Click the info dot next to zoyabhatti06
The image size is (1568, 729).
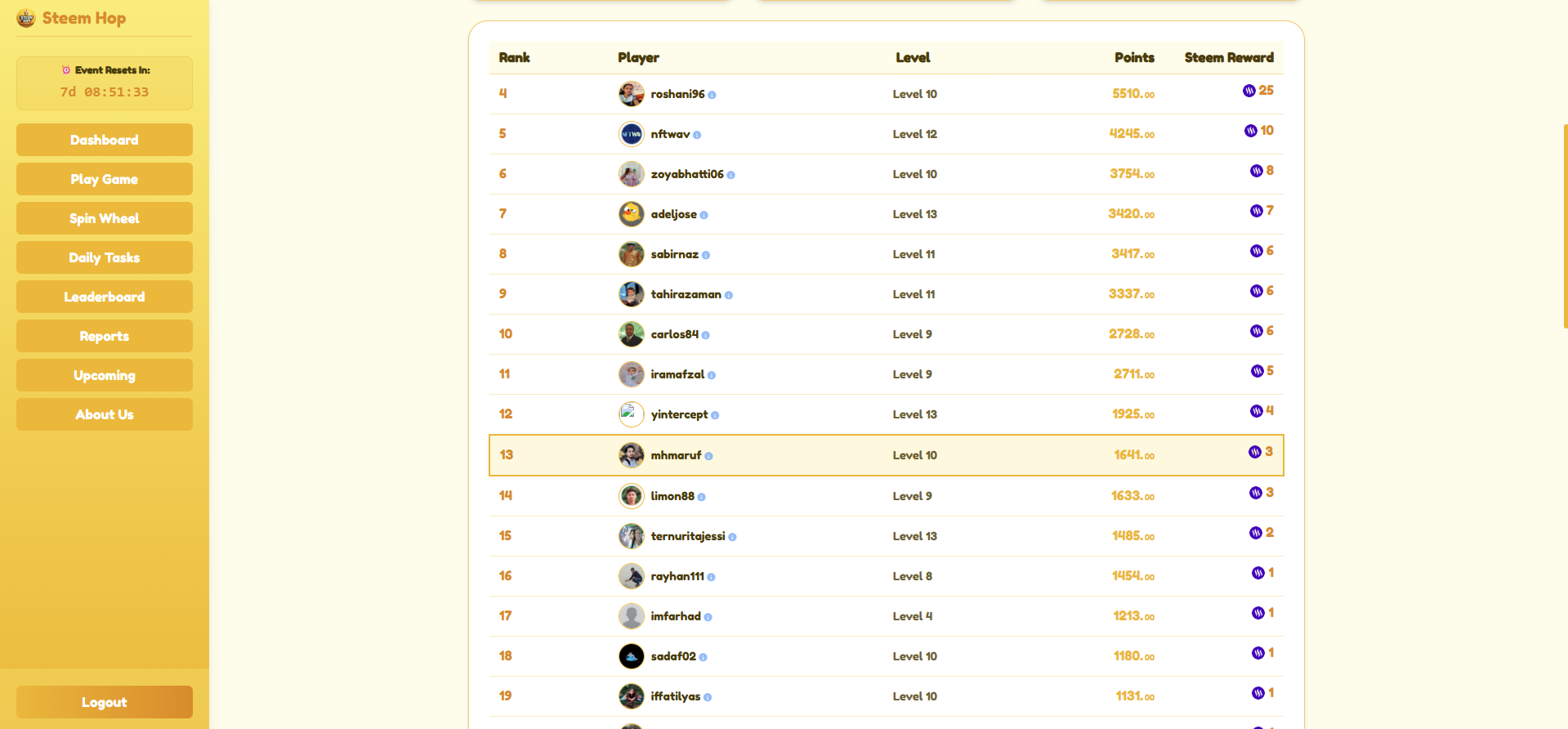click(x=731, y=176)
